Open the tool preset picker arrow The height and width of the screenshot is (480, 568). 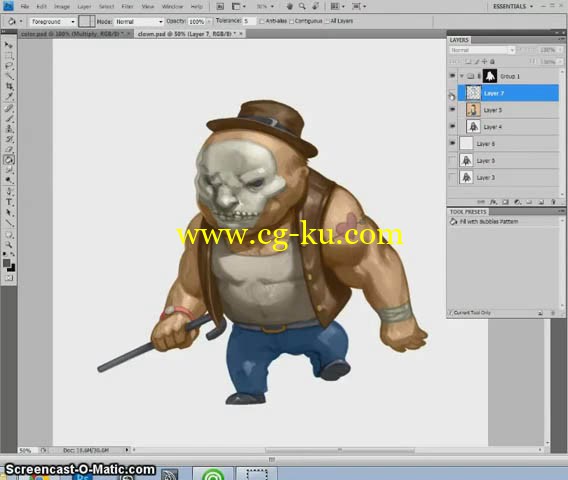[x=21, y=21]
